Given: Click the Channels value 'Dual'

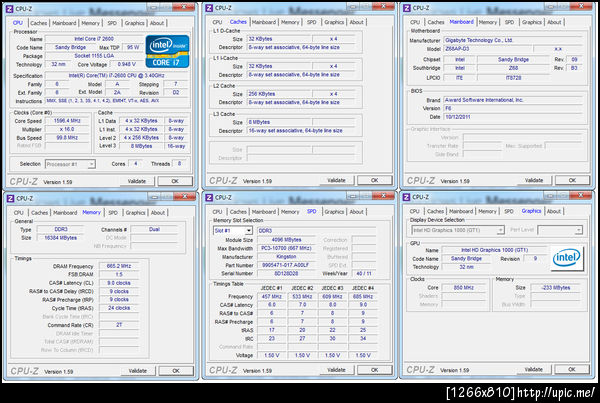Looking at the screenshot, I should coord(155,230).
